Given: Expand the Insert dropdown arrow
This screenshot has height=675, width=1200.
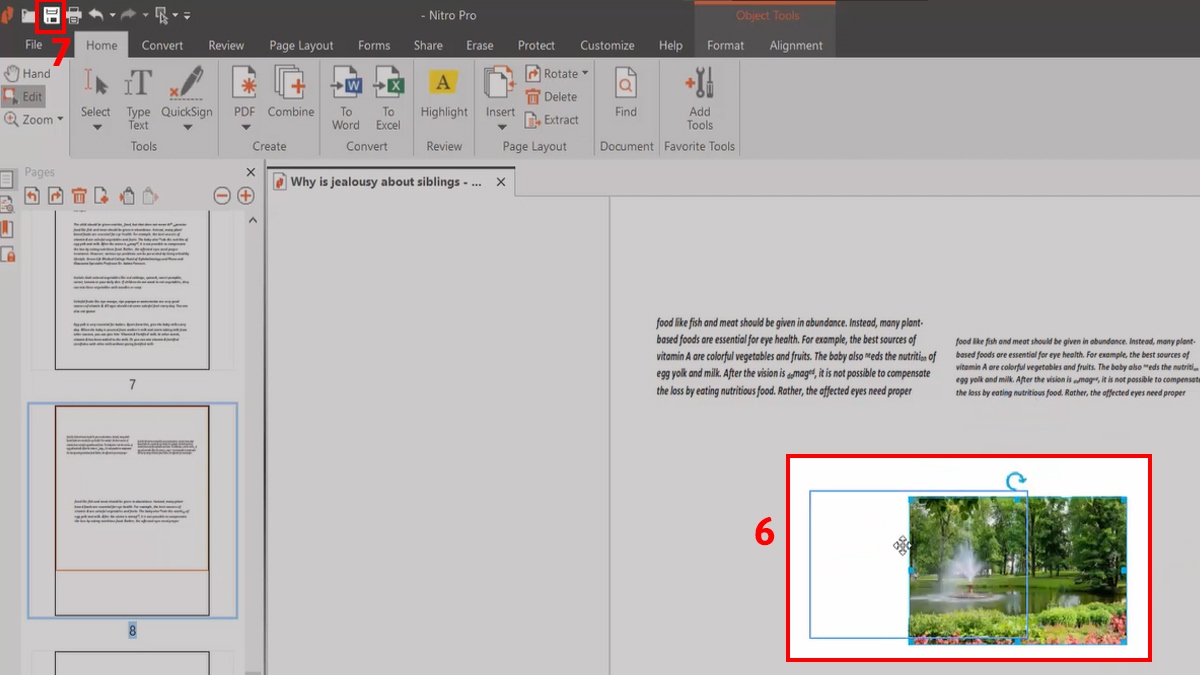Looking at the screenshot, I should click(501, 126).
